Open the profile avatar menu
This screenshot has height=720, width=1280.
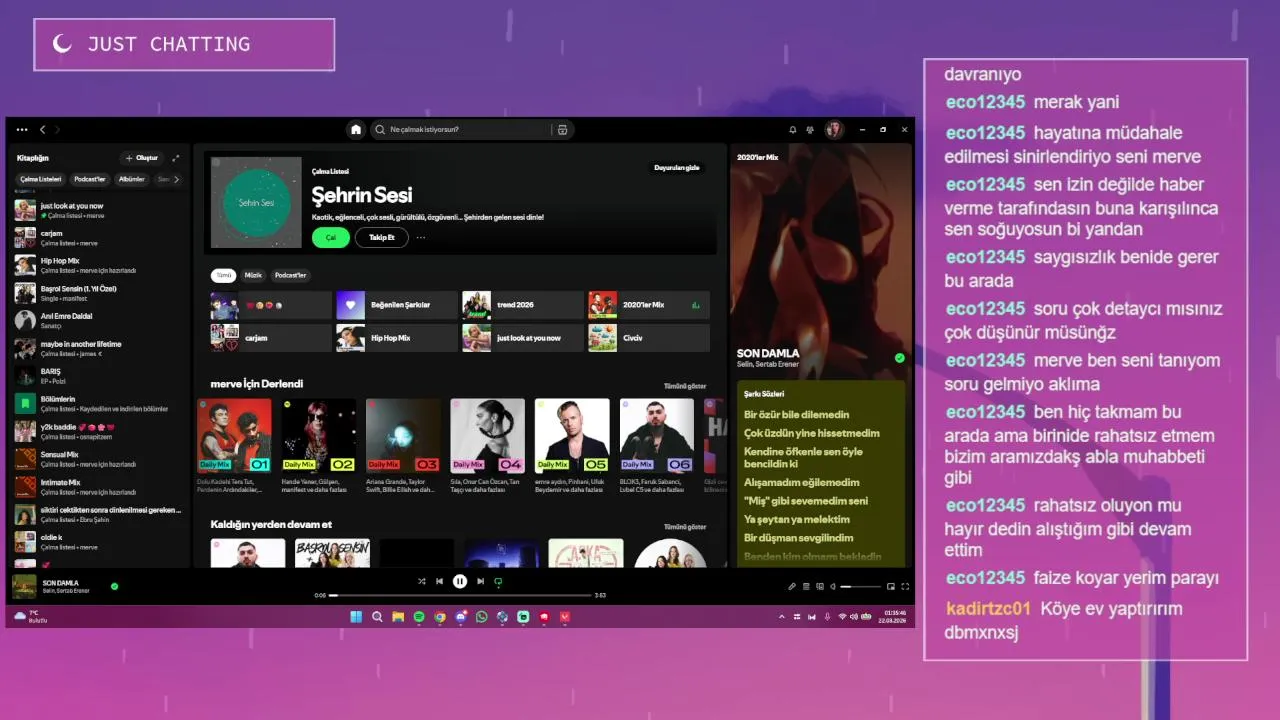pos(834,130)
